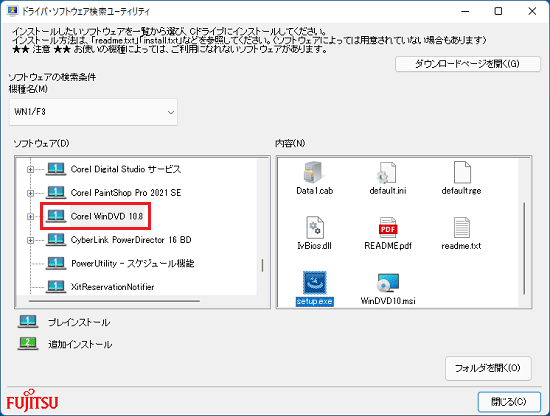Image resolution: width=550 pixels, height=416 pixels.
Task: Click フォルダを開く(O) button
Action: point(488,368)
